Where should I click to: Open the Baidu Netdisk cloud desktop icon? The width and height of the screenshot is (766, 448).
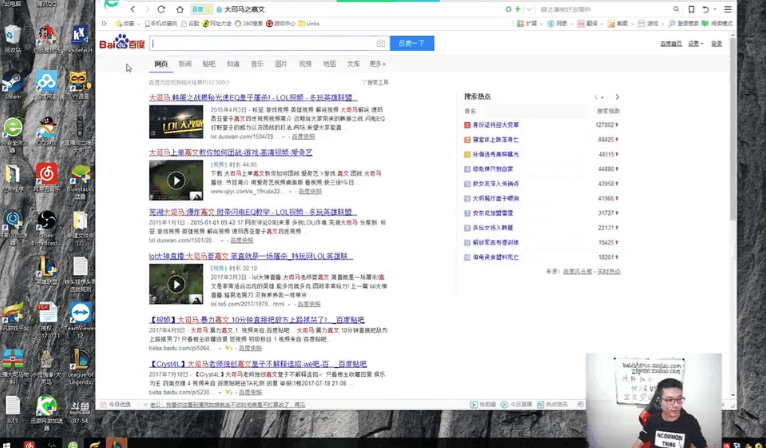tap(46, 86)
